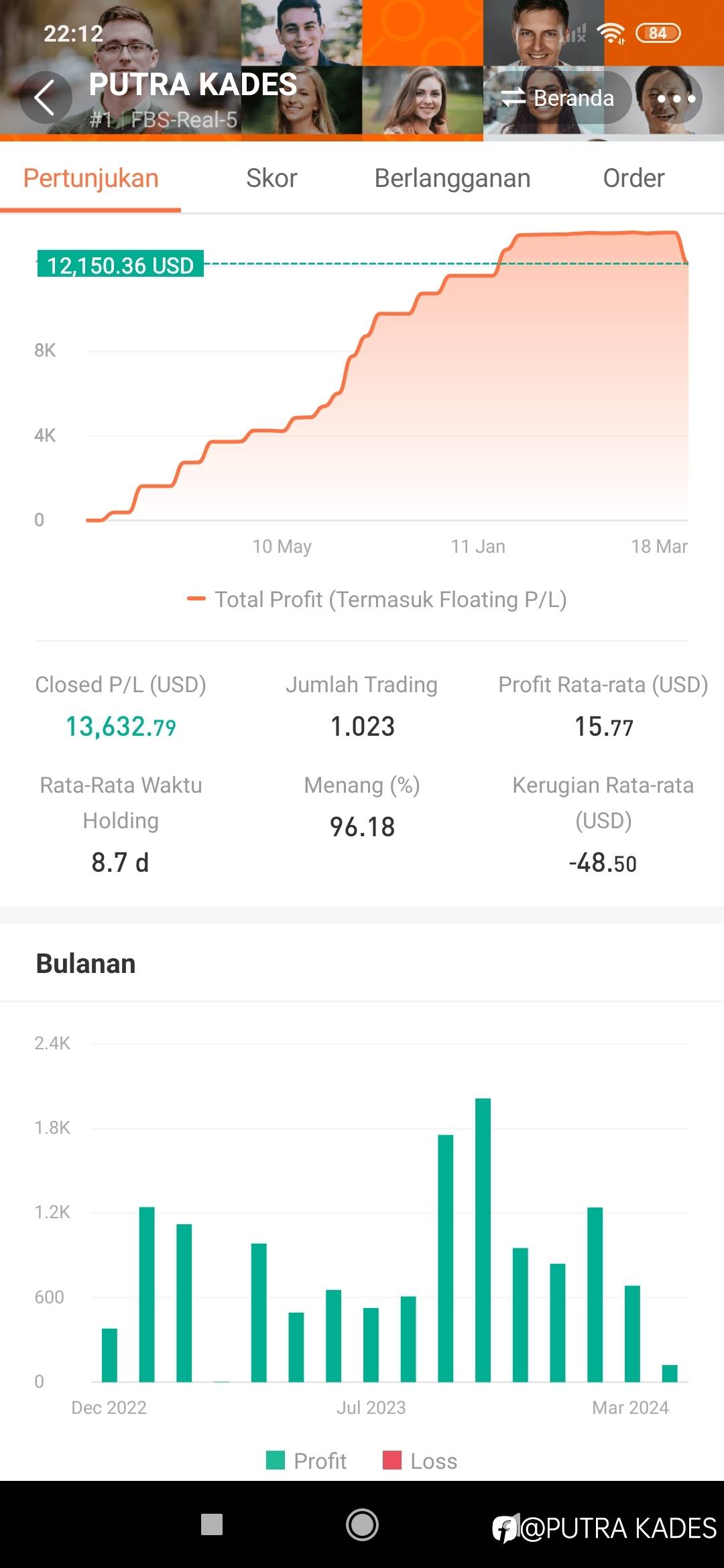The height and width of the screenshot is (1568, 724).
Task: Tap the battery level indicator showing 84
Action: pos(658,33)
